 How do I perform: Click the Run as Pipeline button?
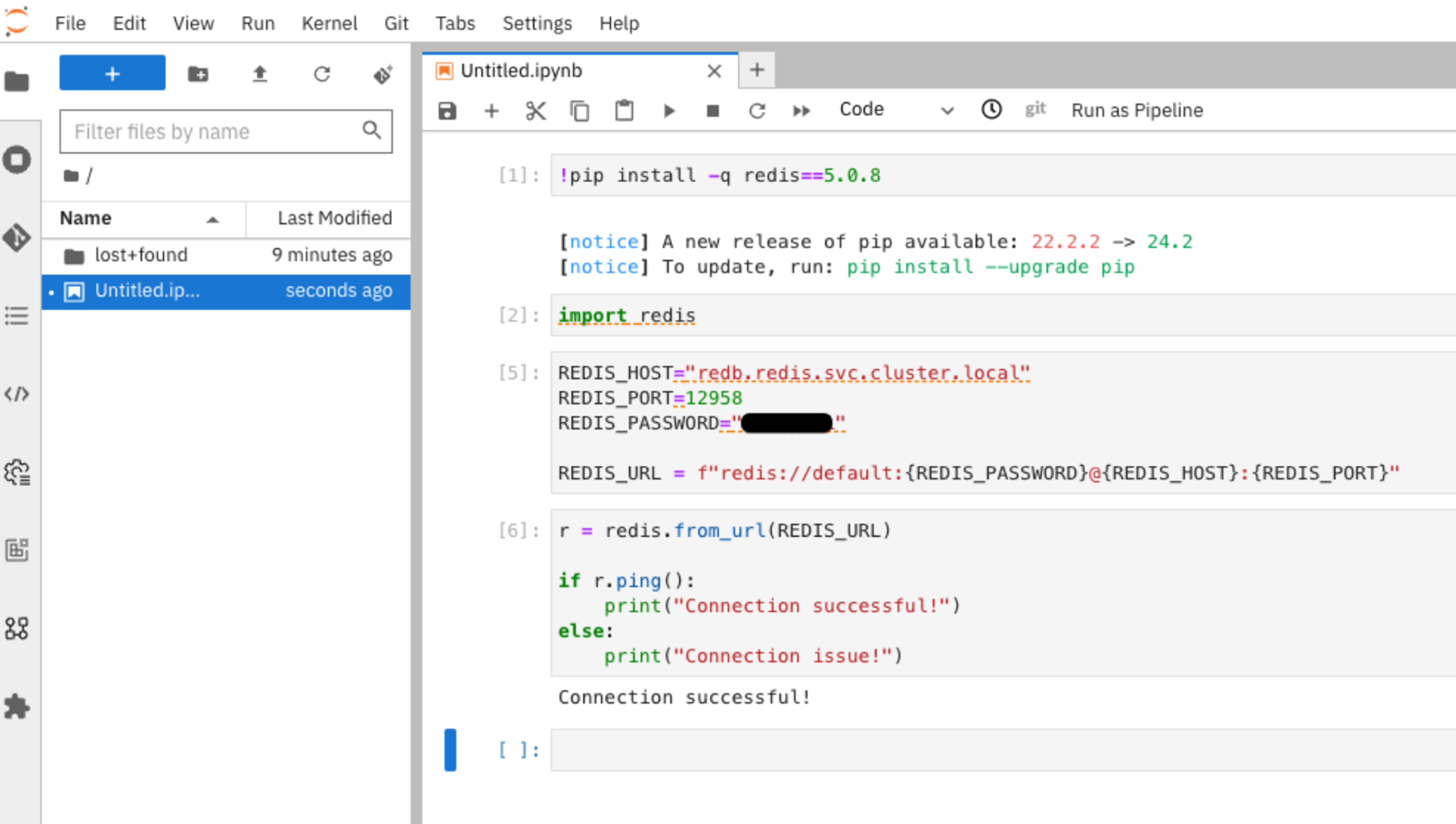pyautogui.click(x=1137, y=110)
